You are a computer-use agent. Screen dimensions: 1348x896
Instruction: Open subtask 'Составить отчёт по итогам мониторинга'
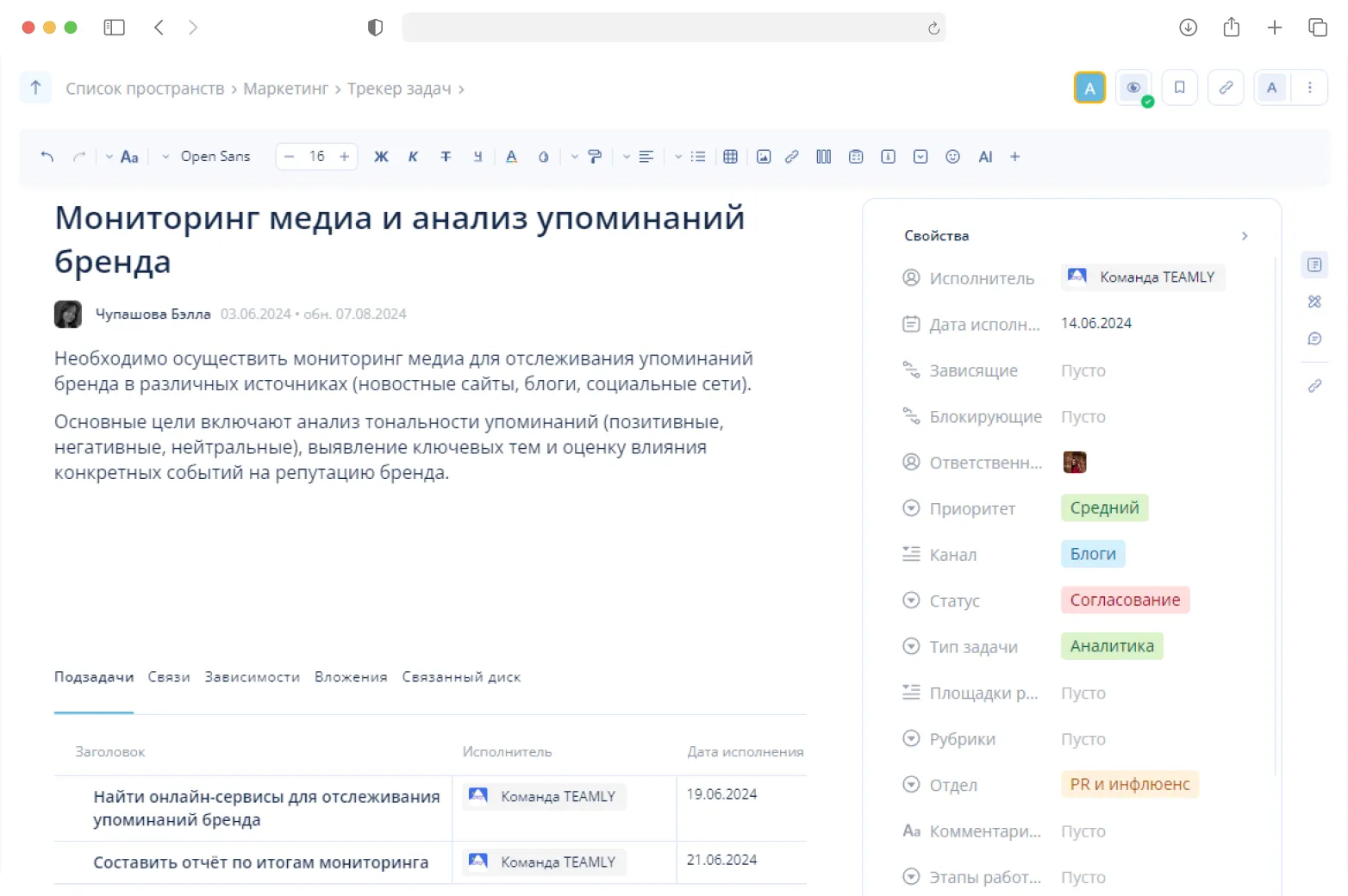click(x=260, y=862)
